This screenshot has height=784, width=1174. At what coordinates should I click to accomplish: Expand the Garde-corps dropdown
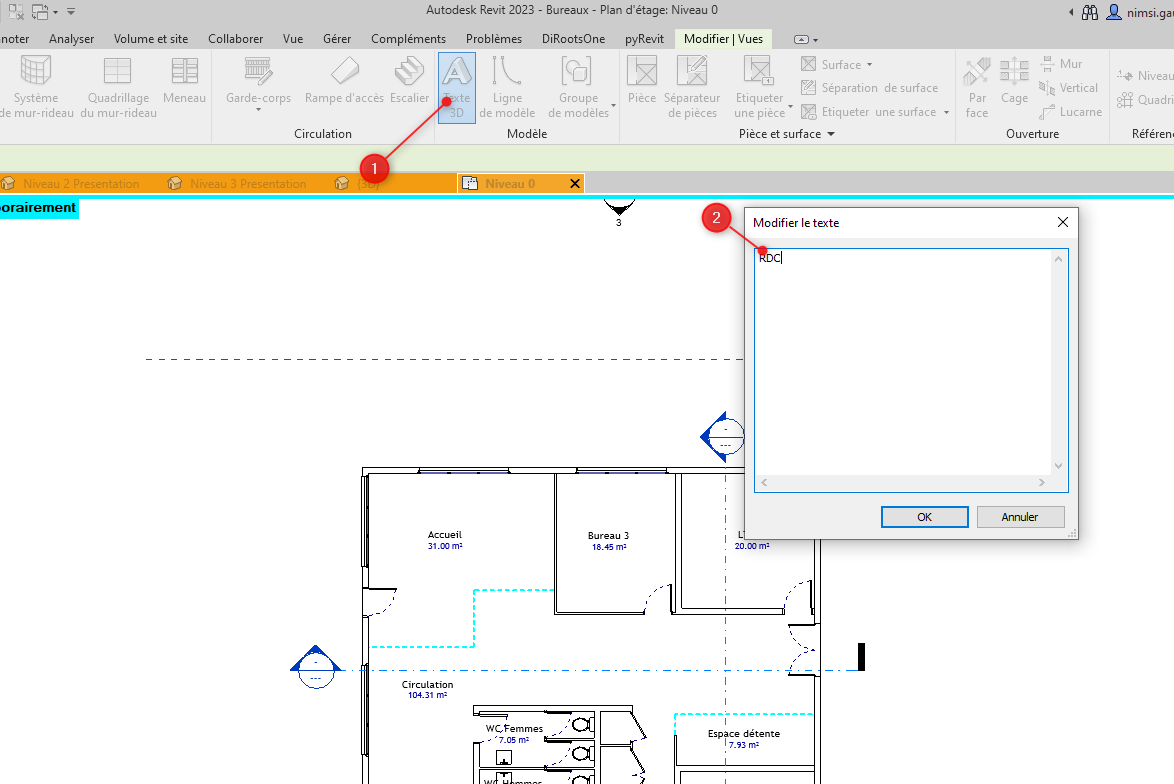click(x=258, y=109)
